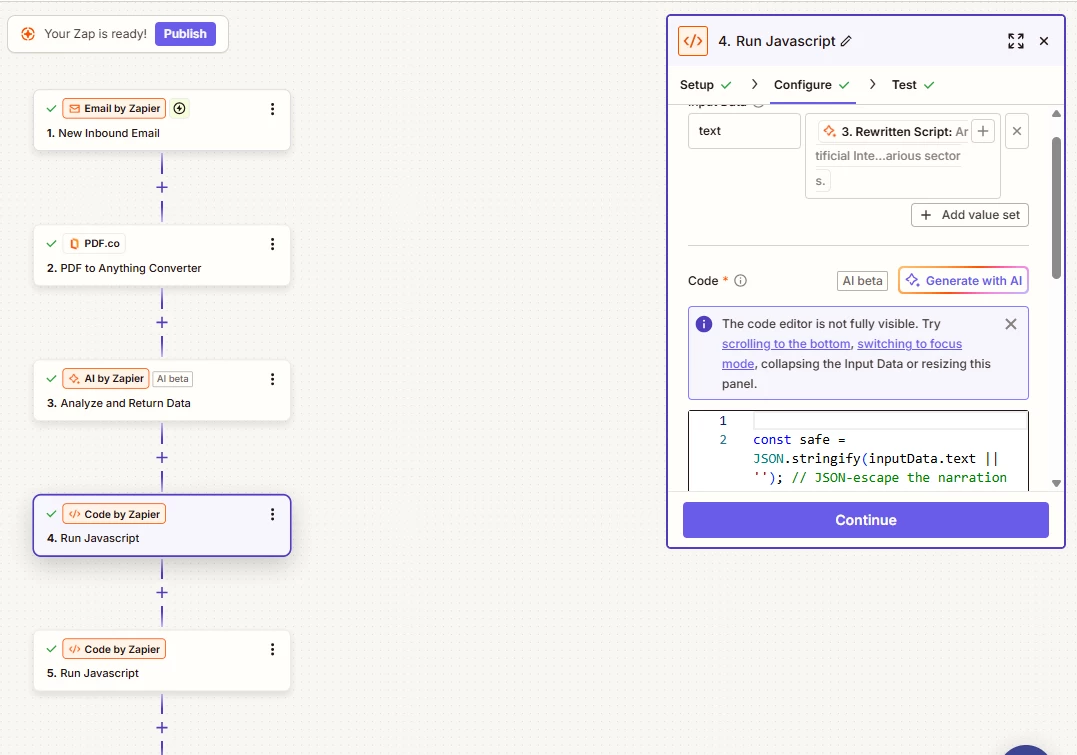Click the Zap status icon beside 'Your Zap is ready!'
Viewport: 1077px width, 755px height.
28,34
